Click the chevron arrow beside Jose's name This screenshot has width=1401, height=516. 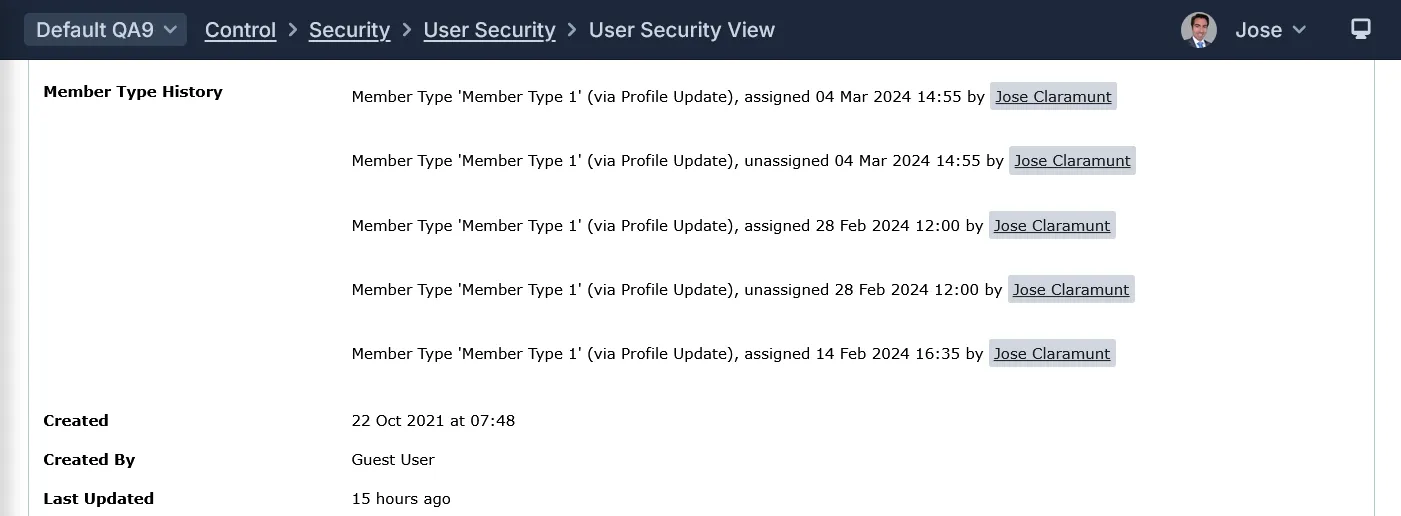click(1300, 30)
